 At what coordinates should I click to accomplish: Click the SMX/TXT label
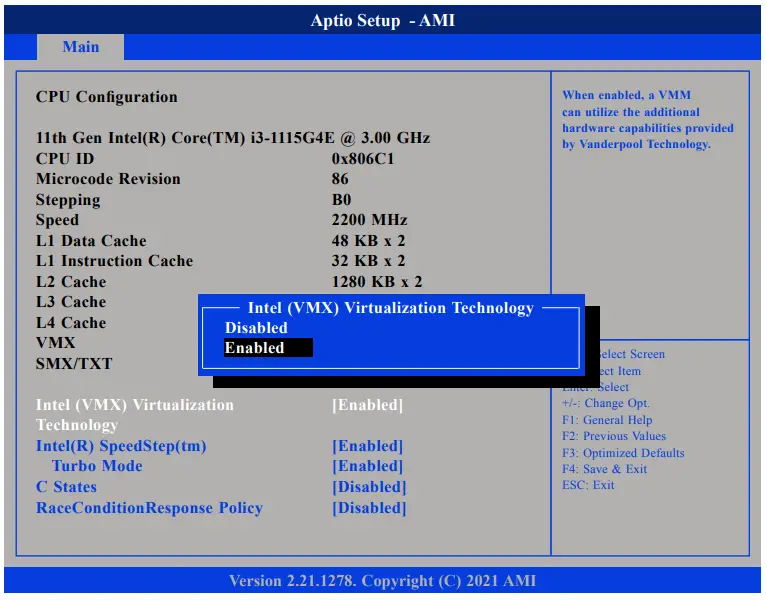coord(74,364)
